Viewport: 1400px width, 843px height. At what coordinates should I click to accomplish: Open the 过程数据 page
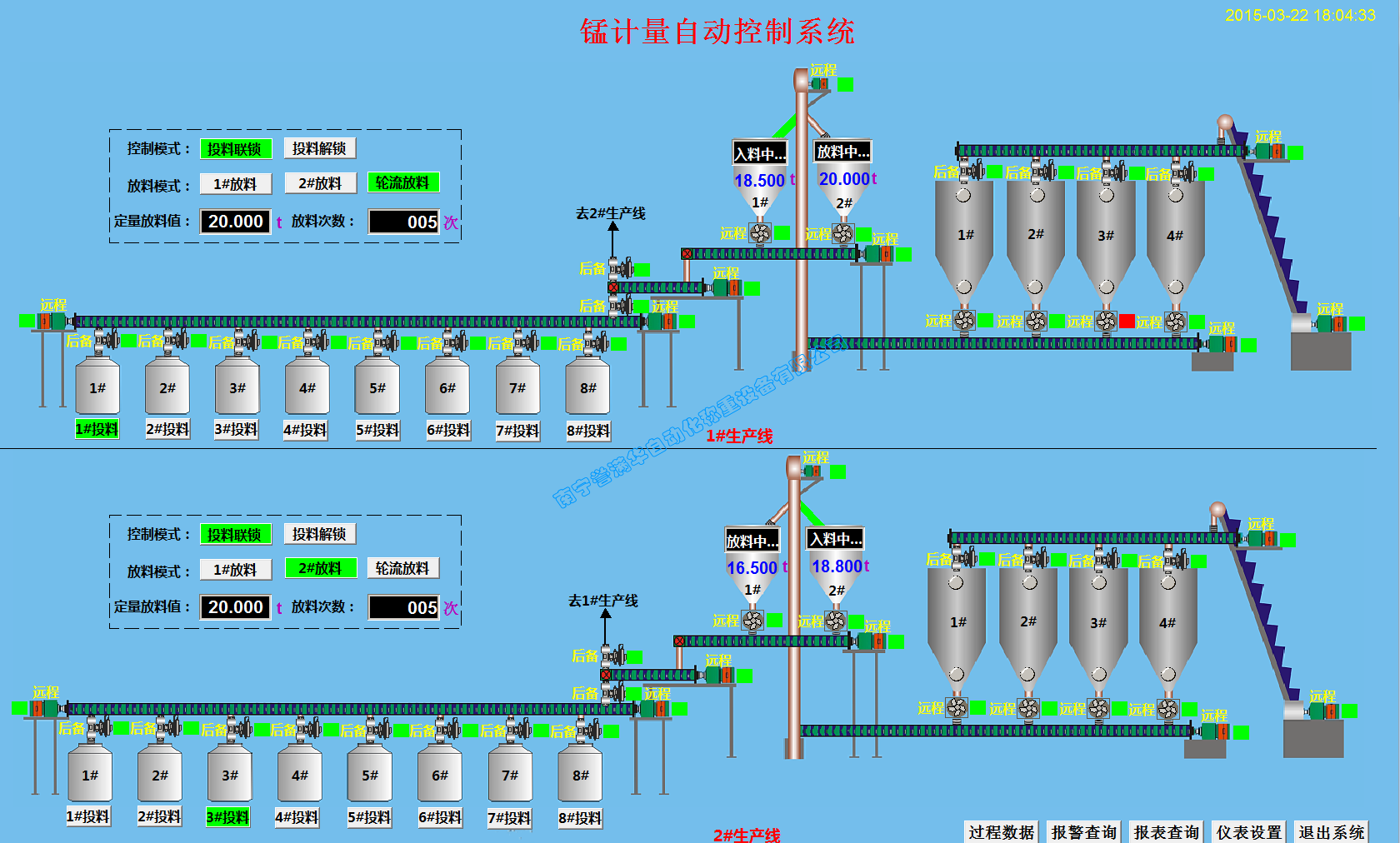pos(1001,832)
